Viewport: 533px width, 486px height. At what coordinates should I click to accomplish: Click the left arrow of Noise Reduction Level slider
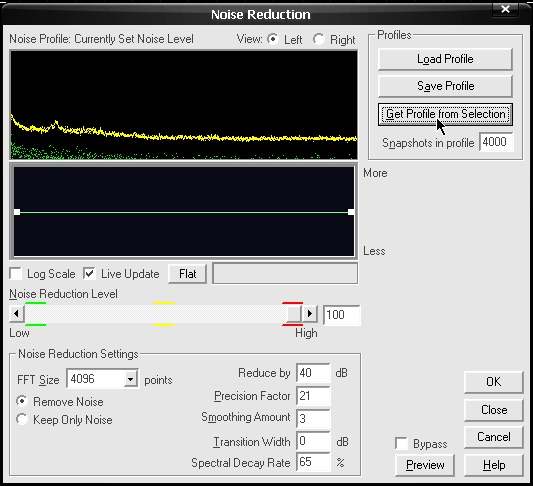point(16,314)
